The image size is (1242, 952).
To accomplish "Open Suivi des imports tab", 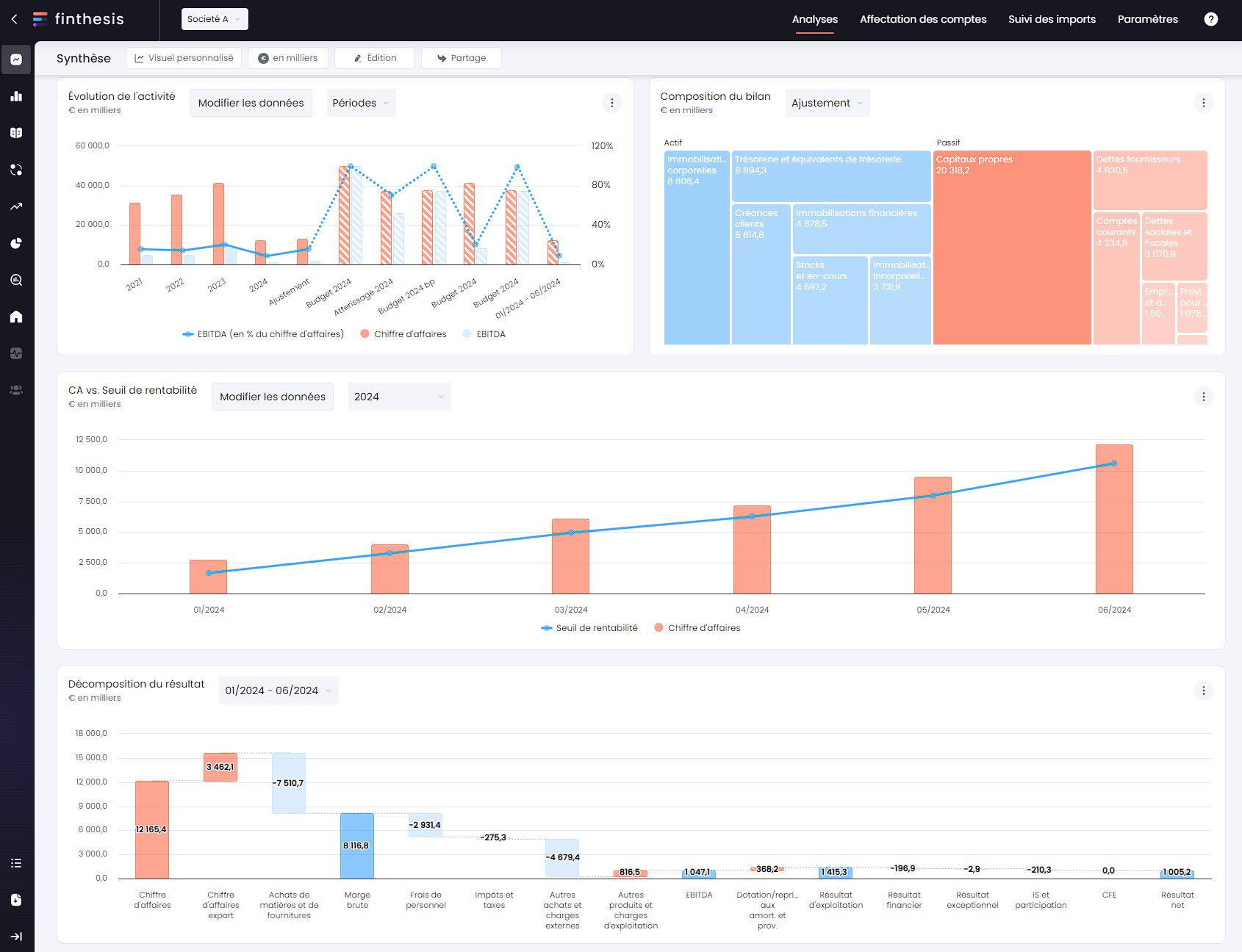I will click(1052, 19).
